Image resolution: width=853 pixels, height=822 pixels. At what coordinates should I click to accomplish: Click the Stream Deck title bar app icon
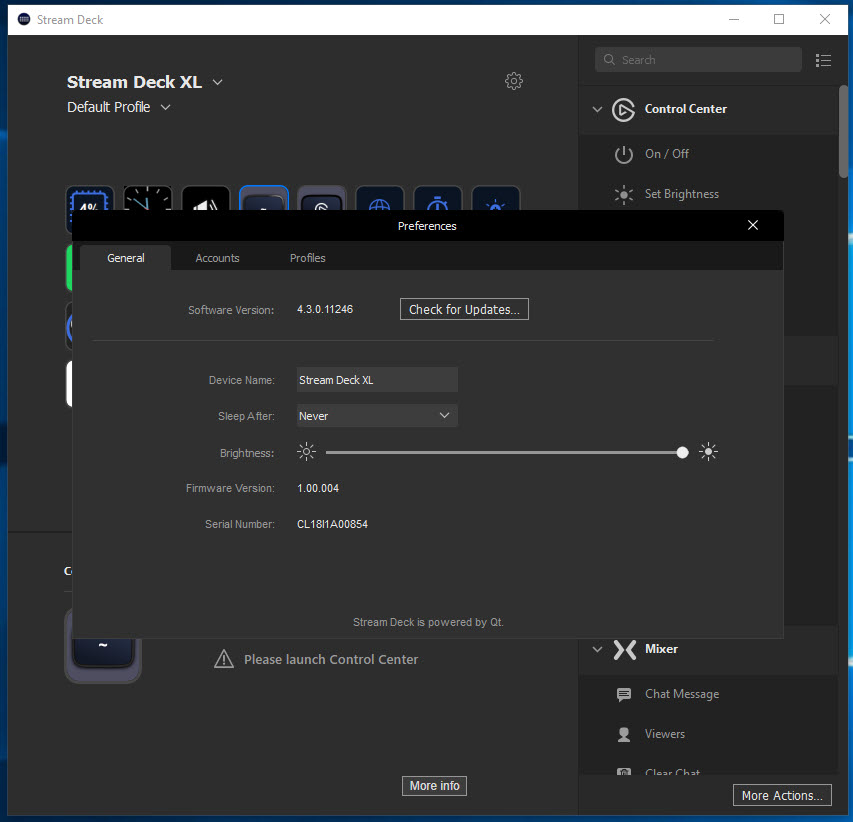(x=24, y=20)
